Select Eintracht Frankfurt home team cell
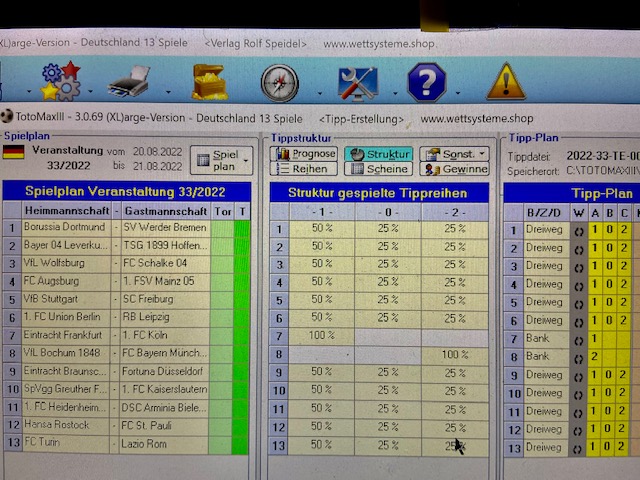This screenshot has width=640, height=480. click(66, 335)
